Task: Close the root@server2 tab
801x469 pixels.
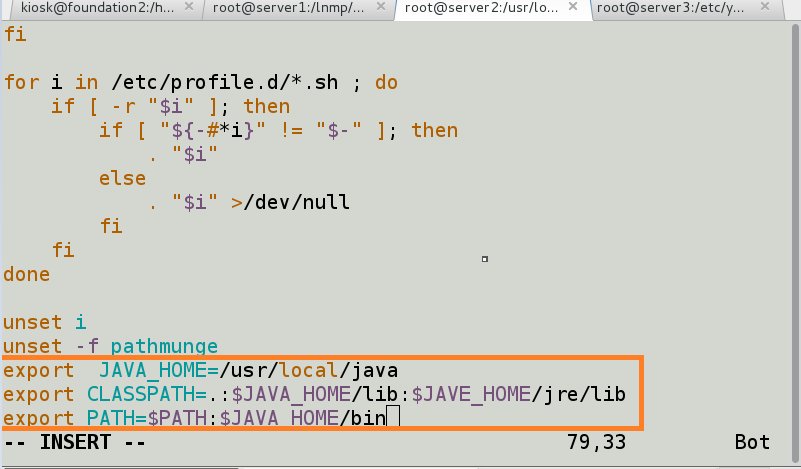Action: (573, 7)
